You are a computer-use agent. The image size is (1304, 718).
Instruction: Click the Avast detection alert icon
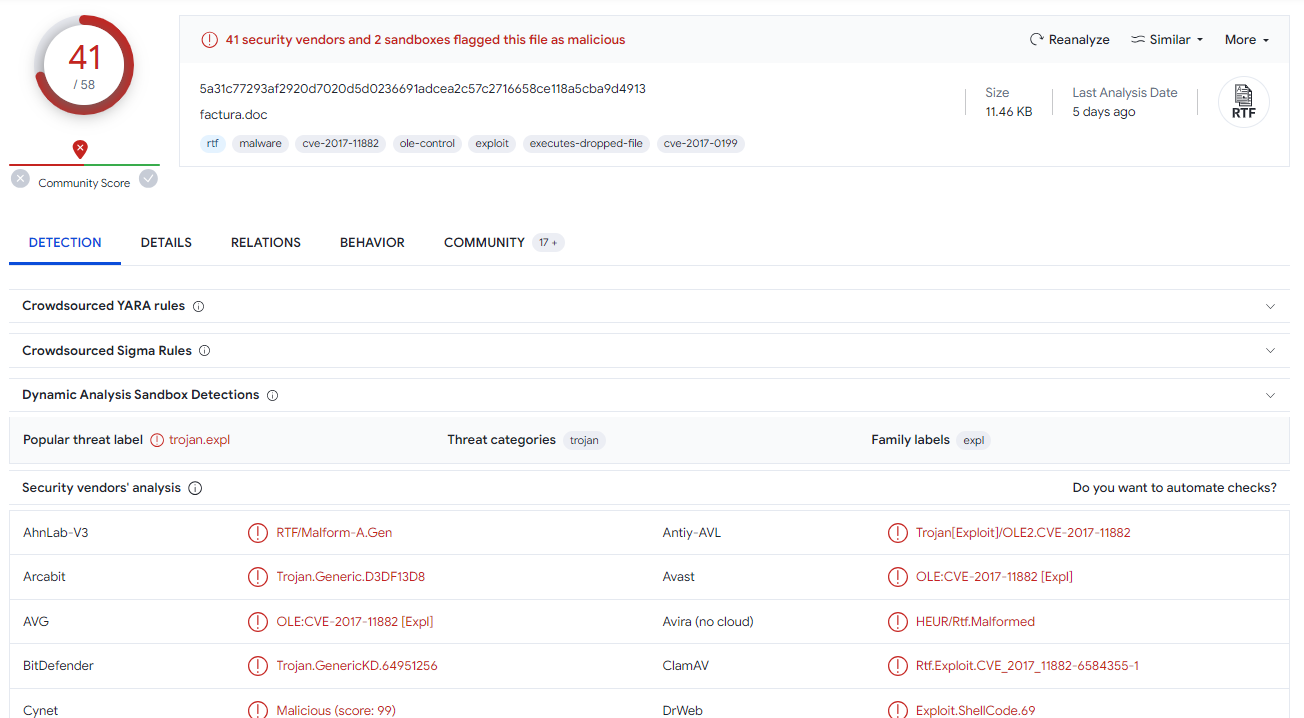point(898,577)
